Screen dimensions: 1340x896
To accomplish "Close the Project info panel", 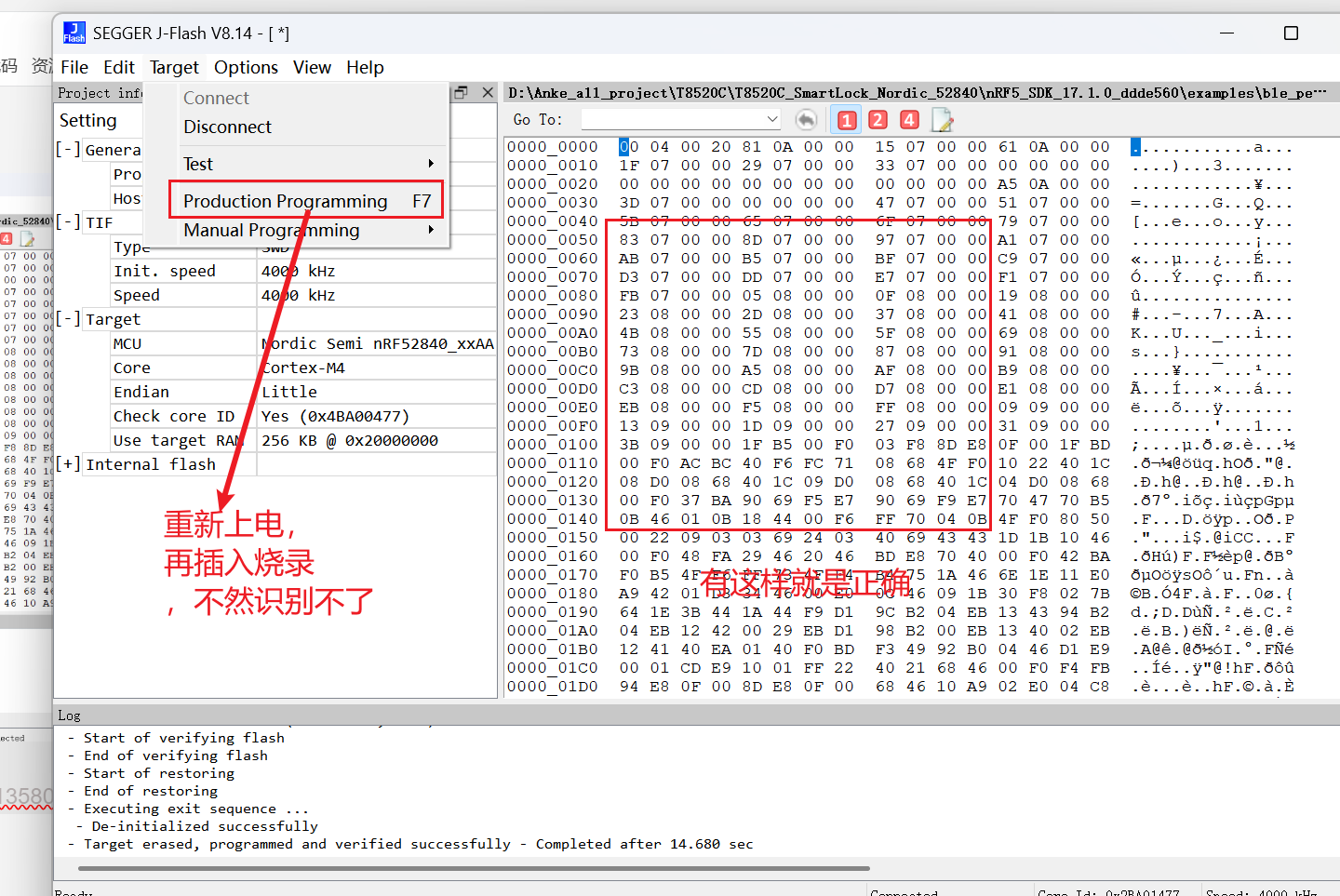I will (488, 93).
